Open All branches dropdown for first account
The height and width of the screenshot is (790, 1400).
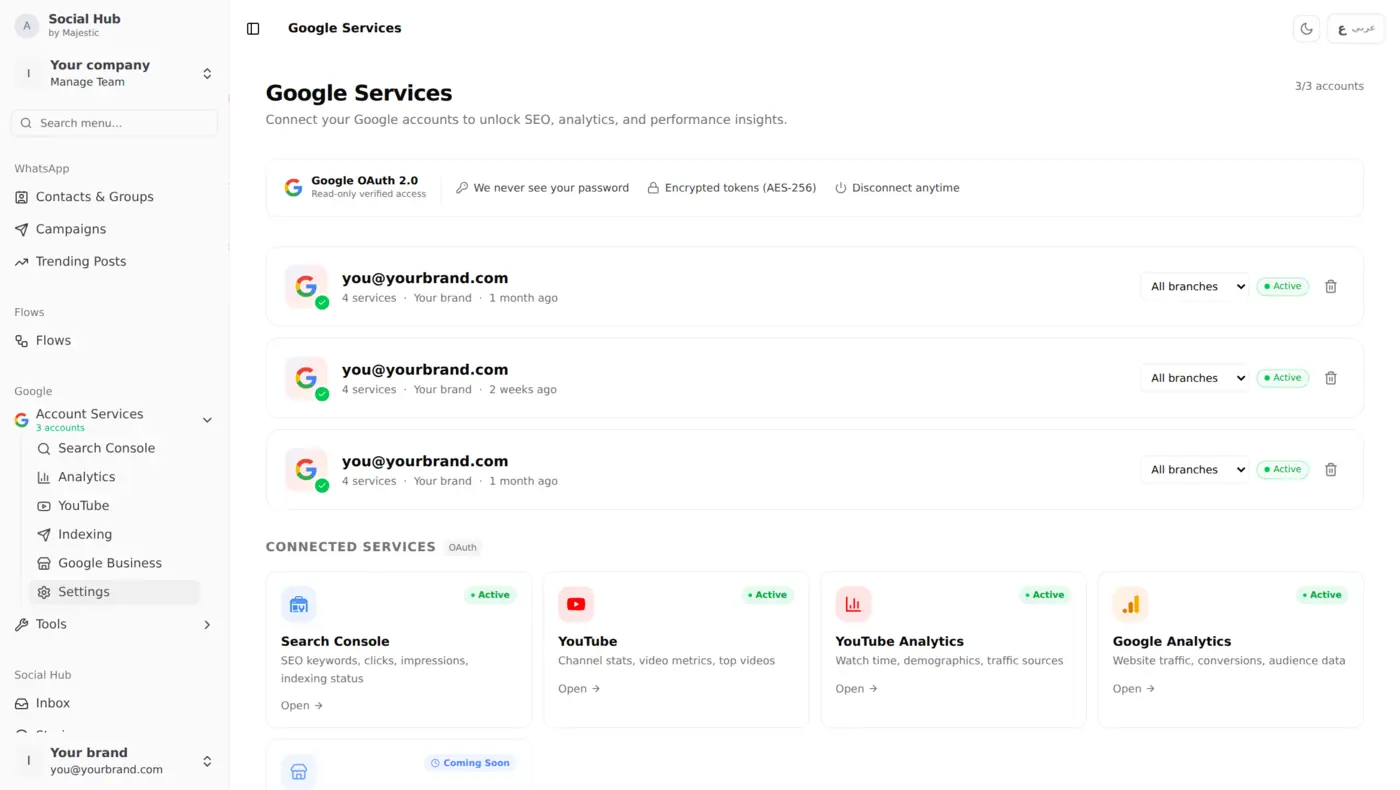(1195, 287)
